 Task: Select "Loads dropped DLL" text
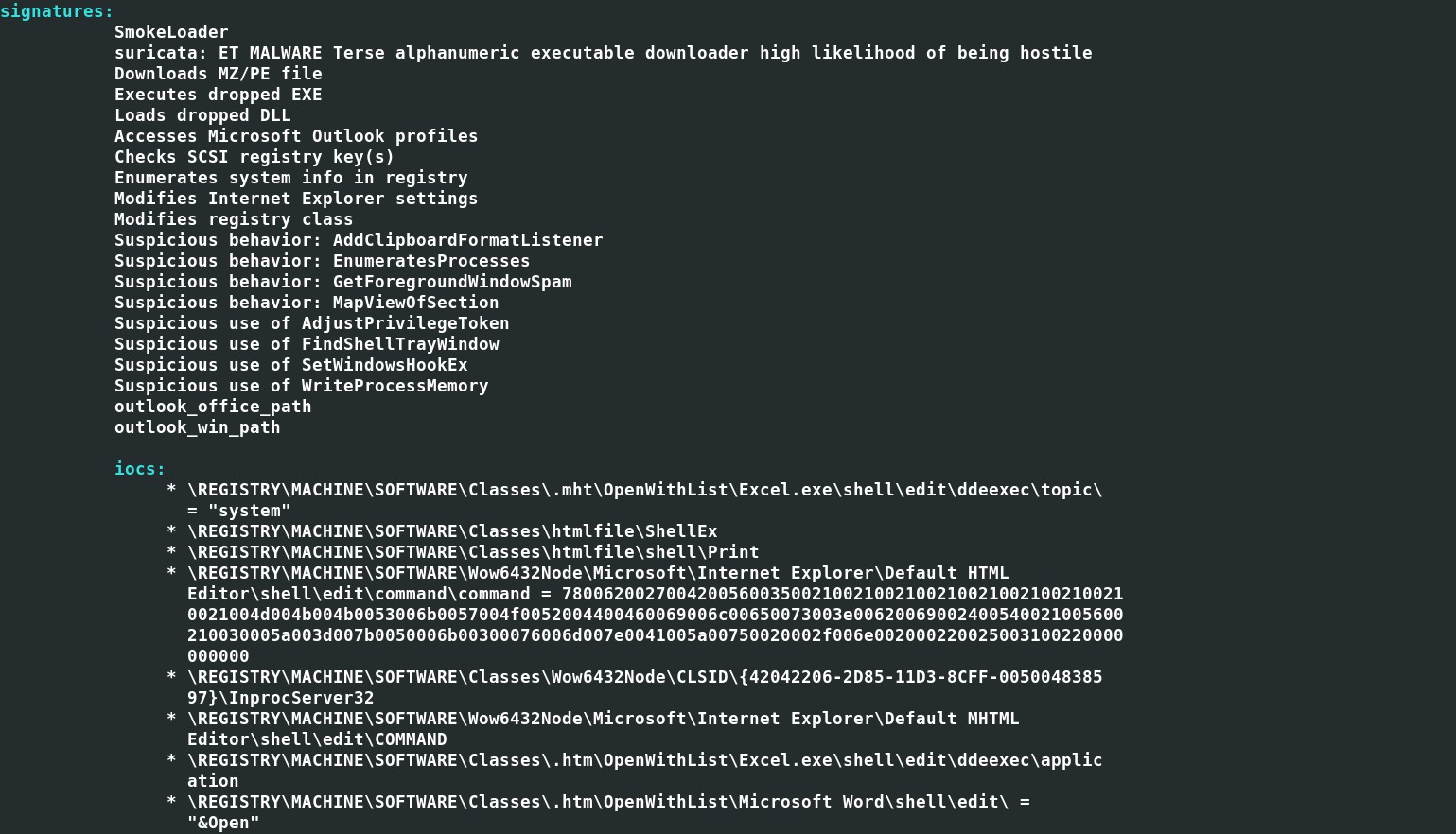point(202,115)
